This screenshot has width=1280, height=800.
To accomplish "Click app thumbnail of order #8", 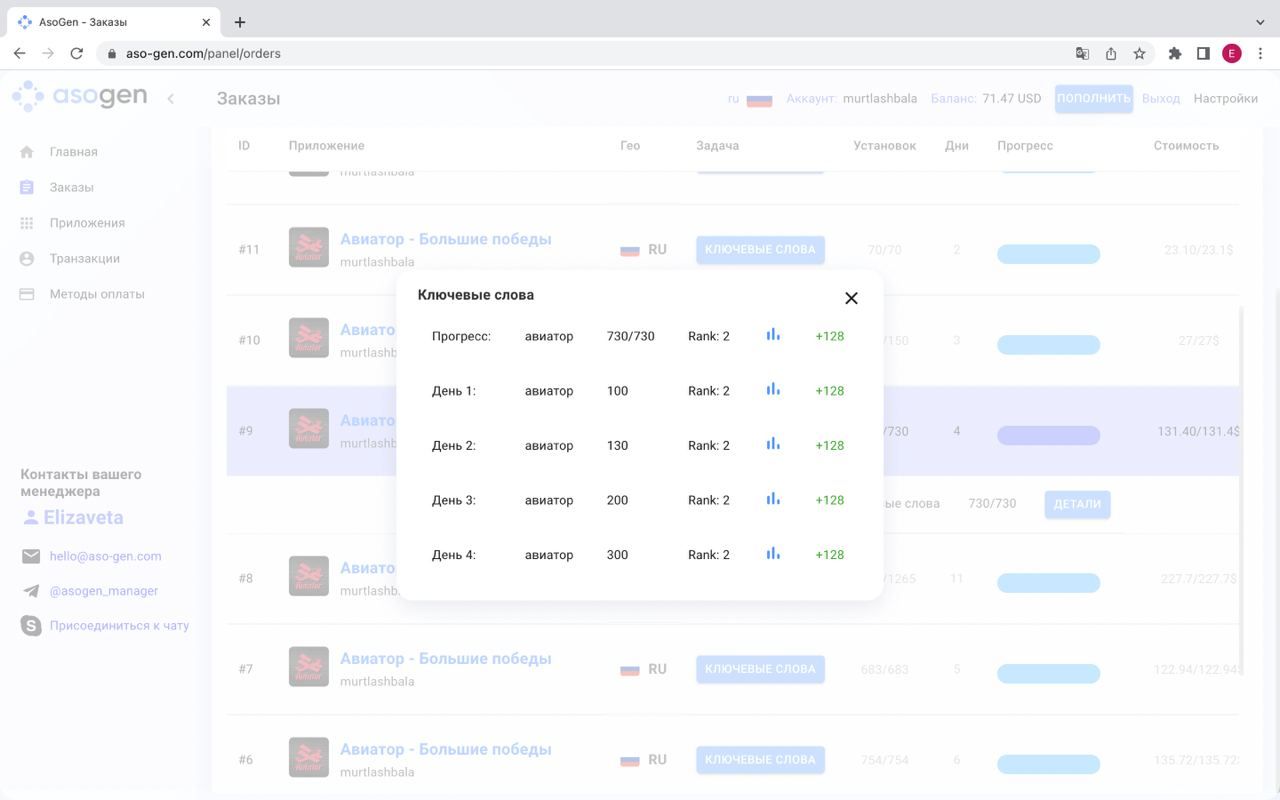I will coord(309,576).
